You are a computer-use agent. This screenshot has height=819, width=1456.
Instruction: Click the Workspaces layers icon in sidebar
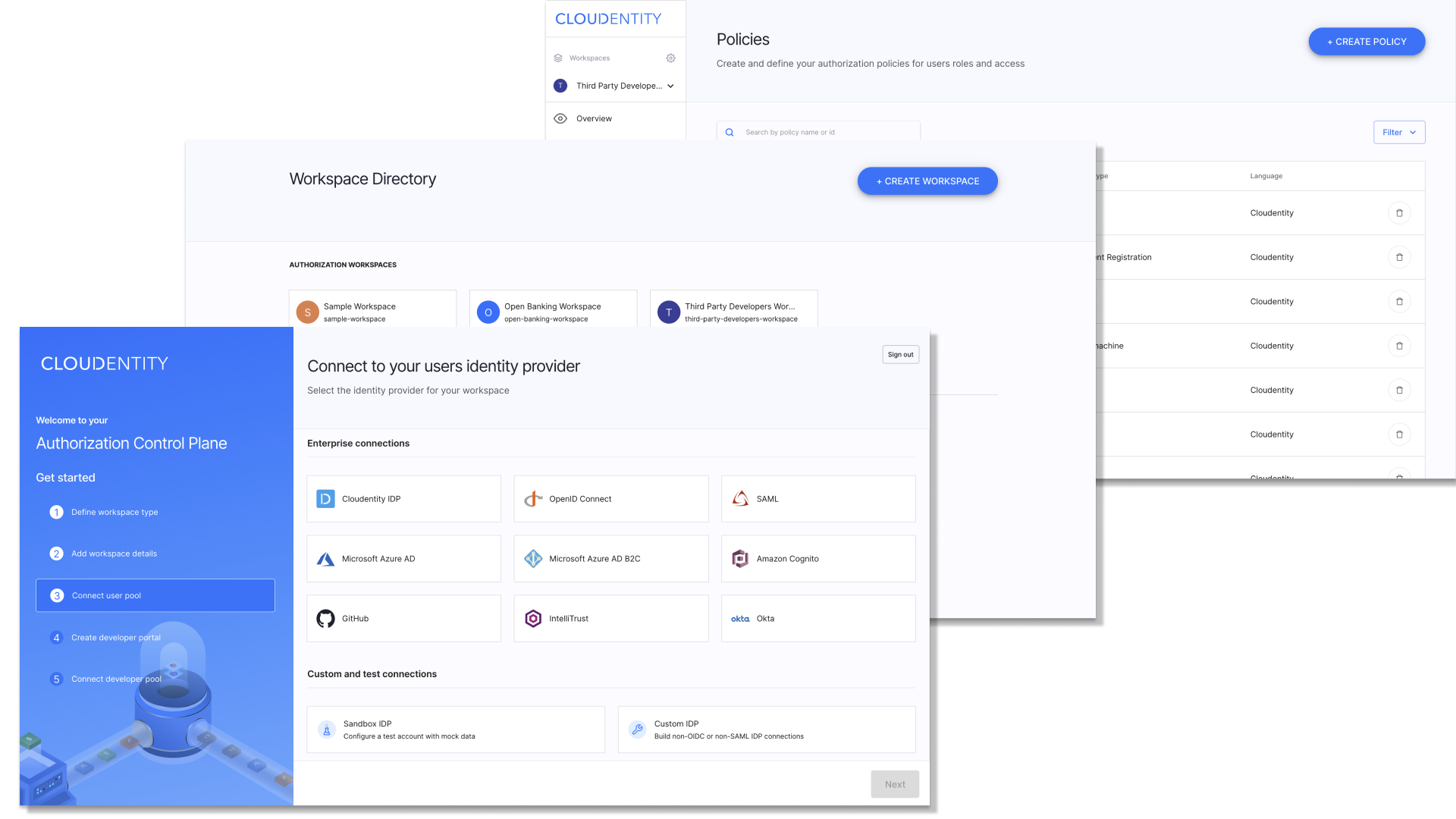coord(558,58)
